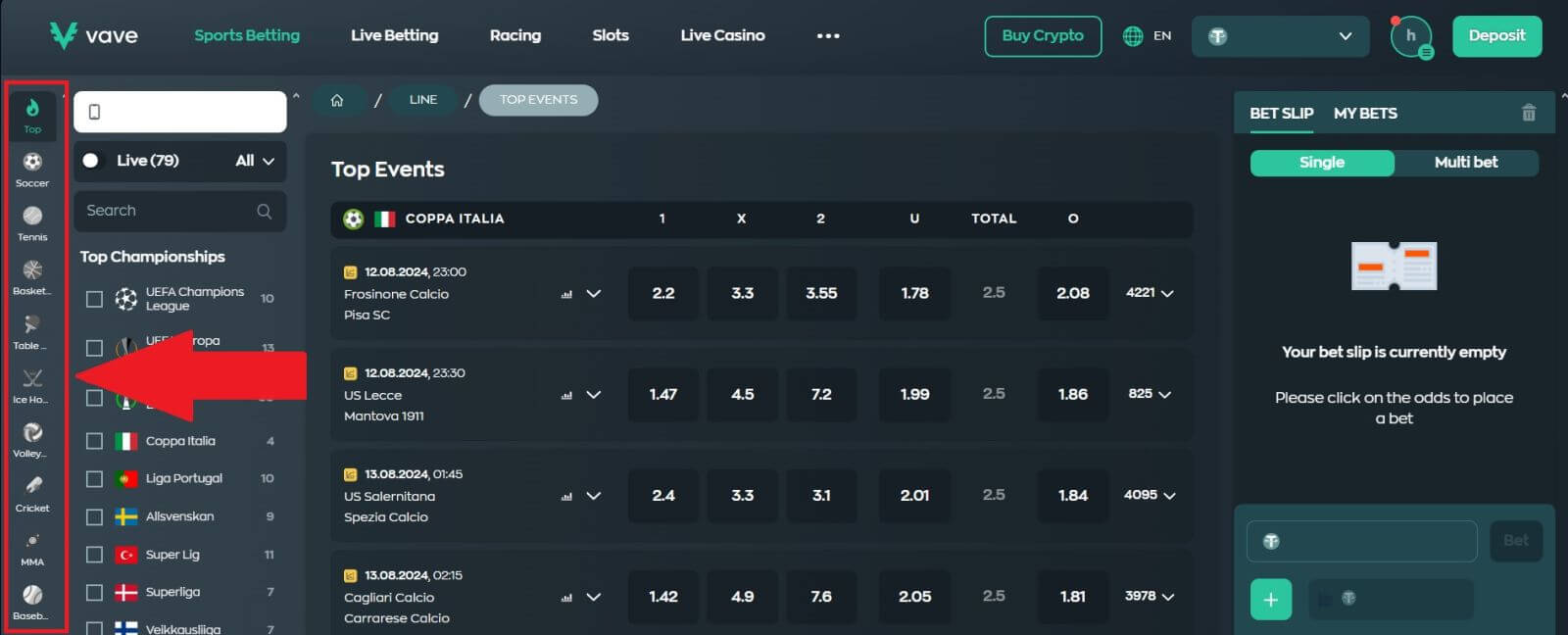The width and height of the screenshot is (1568, 635).
Task: Switch to the My Bets tab
Action: [1365, 114]
